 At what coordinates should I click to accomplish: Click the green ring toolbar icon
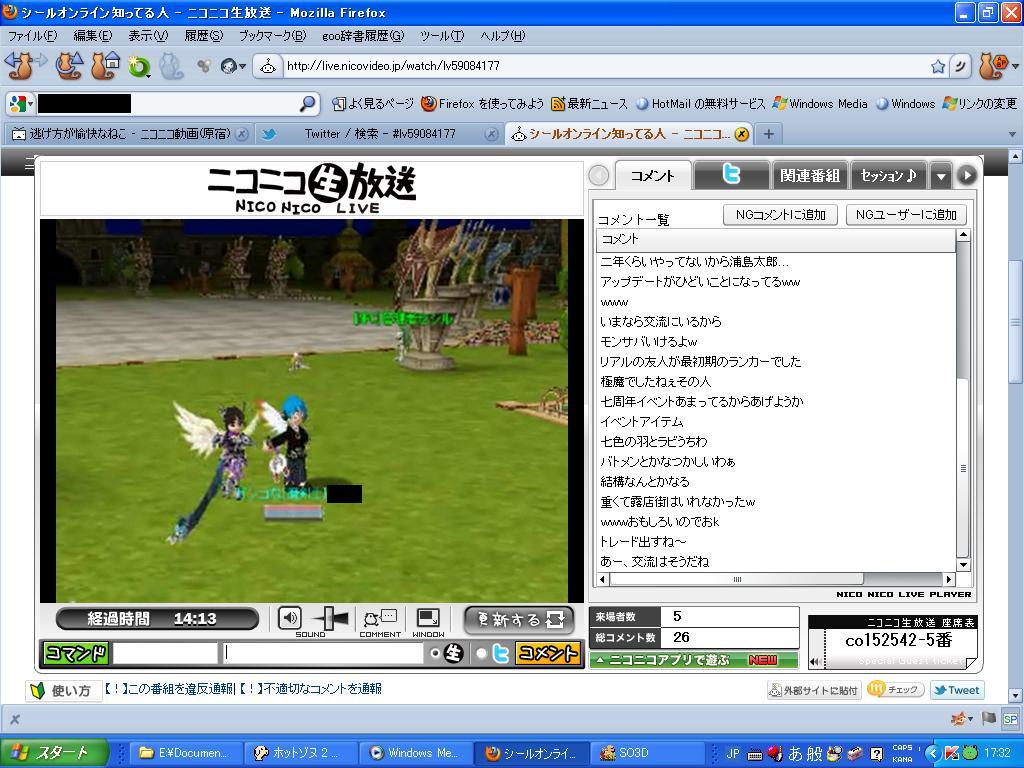139,67
